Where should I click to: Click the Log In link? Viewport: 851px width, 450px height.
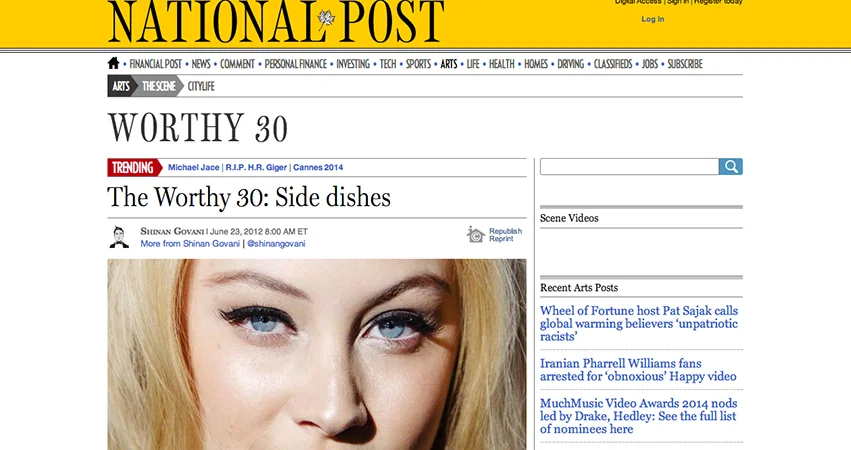tap(652, 19)
